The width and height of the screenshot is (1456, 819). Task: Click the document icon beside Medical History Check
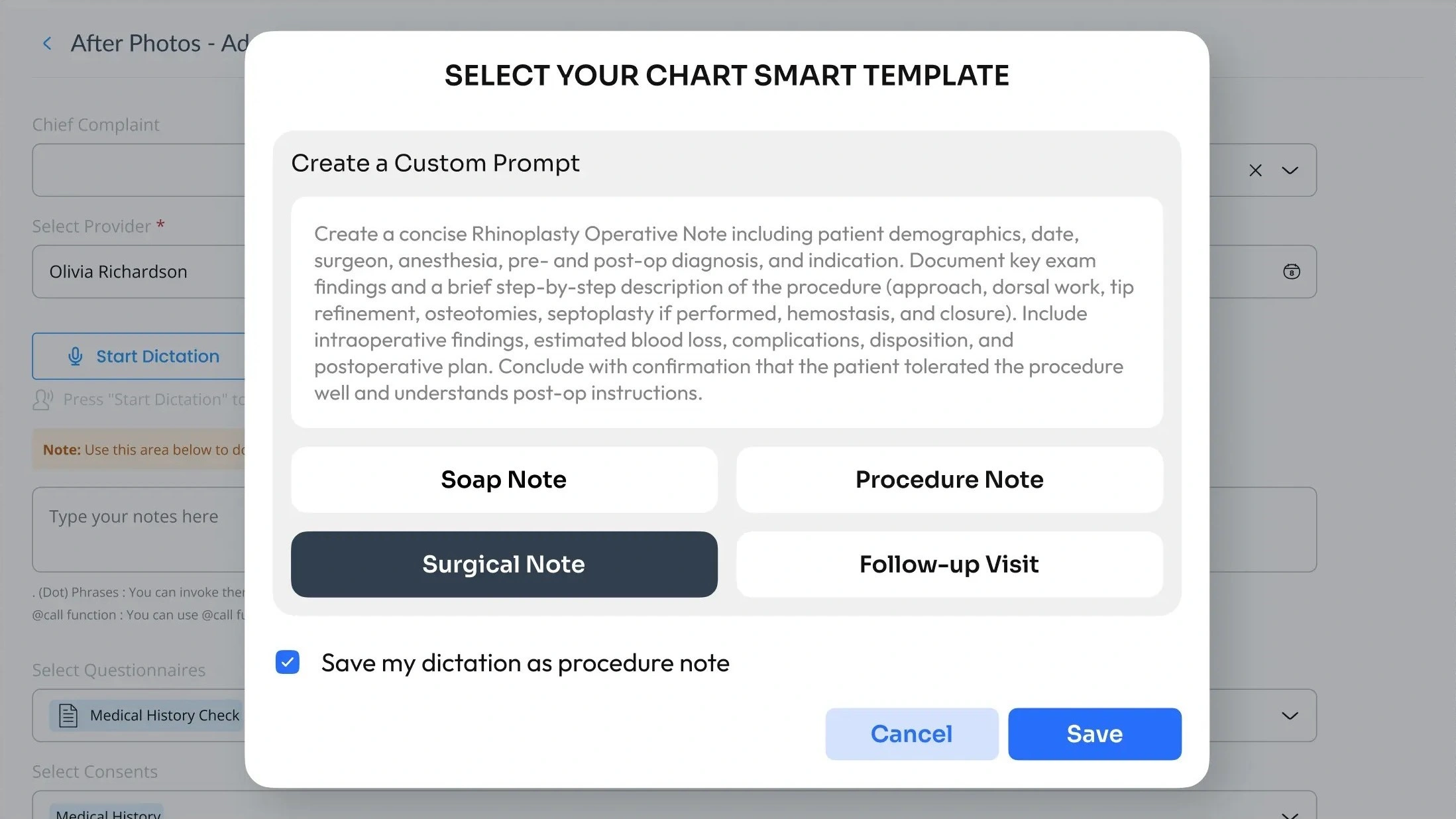pos(68,716)
